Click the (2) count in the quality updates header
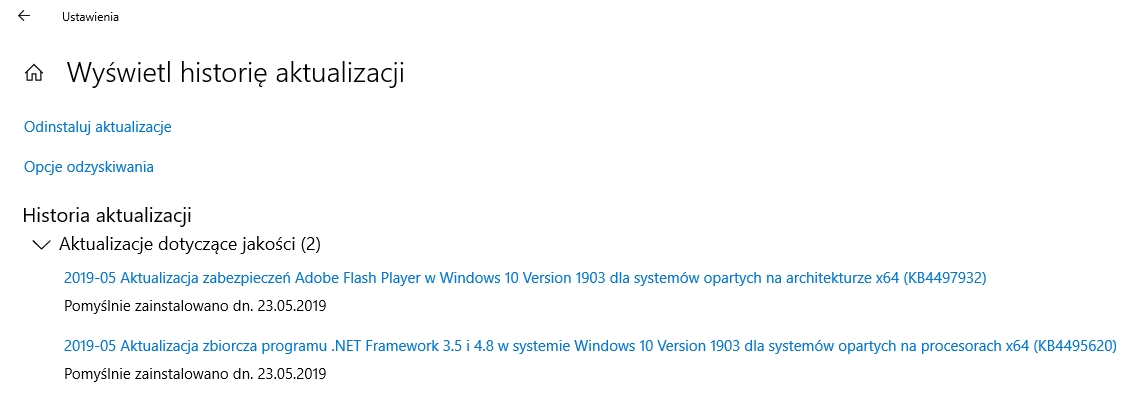1136x398 pixels. pos(310,245)
